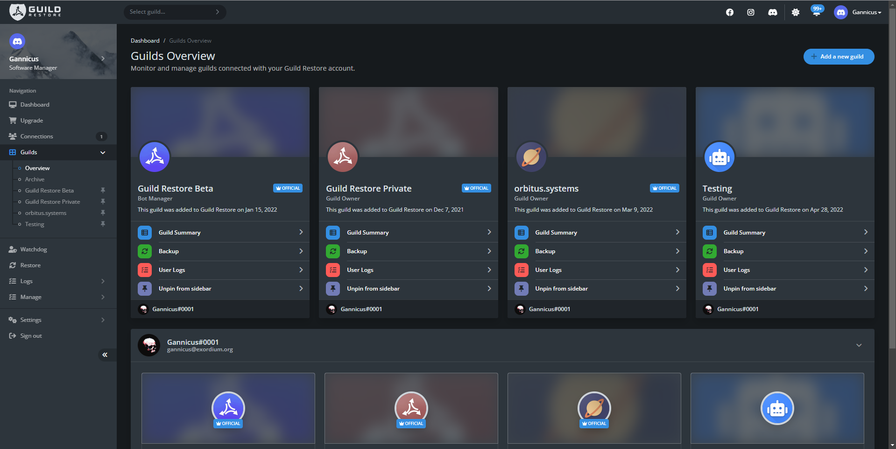Open User Logs for Testing
Viewport: 896px width, 449px height.
click(x=785, y=270)
